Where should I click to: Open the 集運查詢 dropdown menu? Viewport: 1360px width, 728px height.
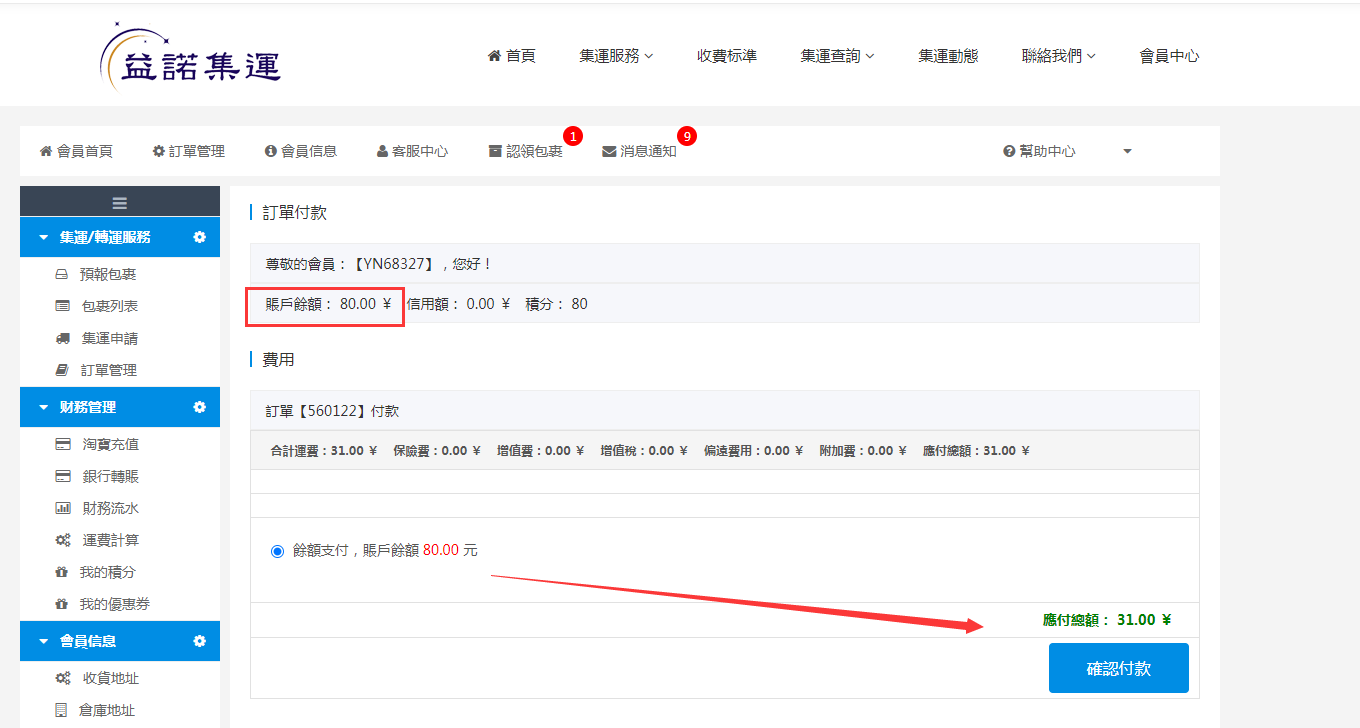838,56
